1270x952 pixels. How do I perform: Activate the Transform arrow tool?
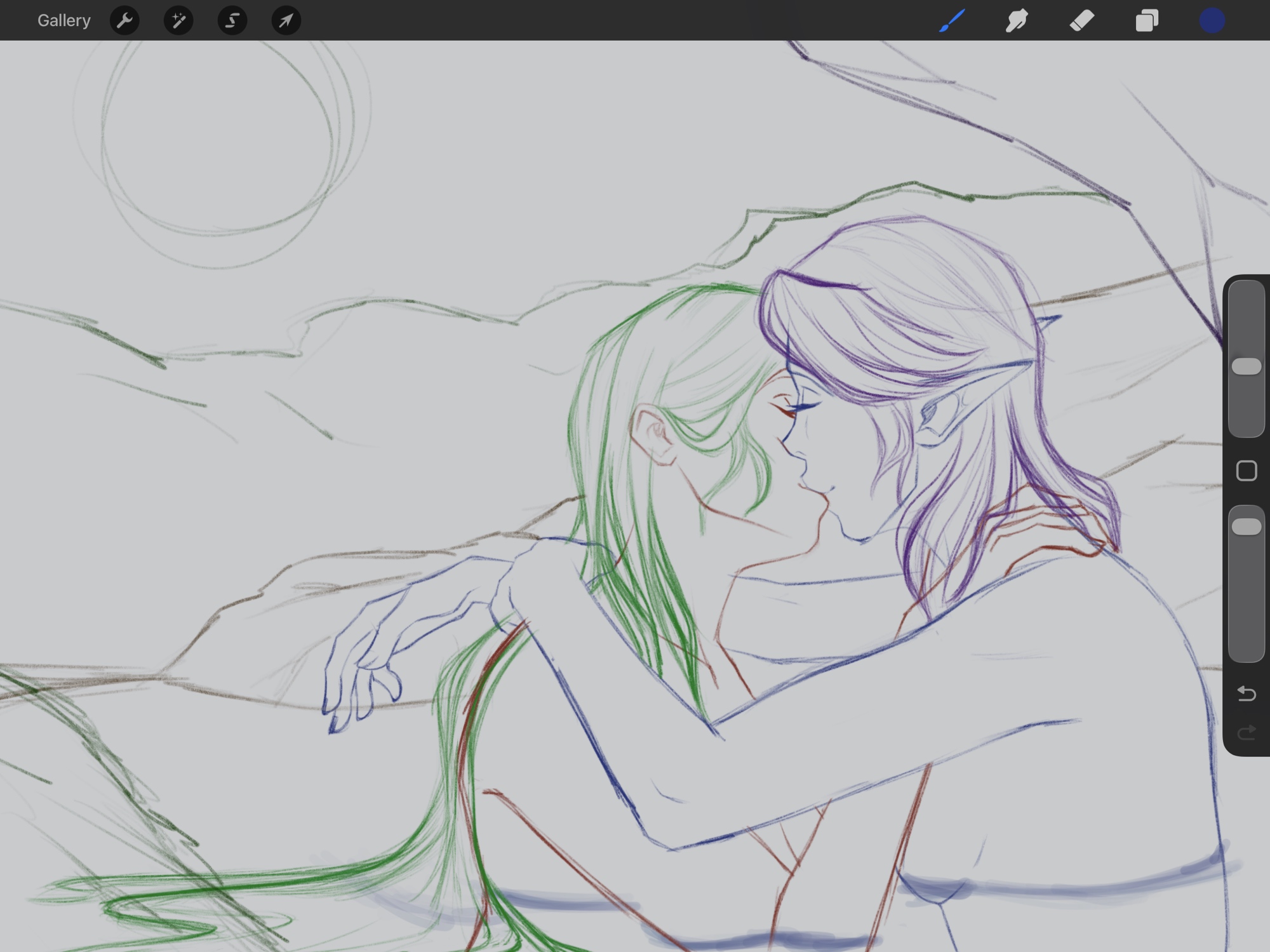coord(286,20)
